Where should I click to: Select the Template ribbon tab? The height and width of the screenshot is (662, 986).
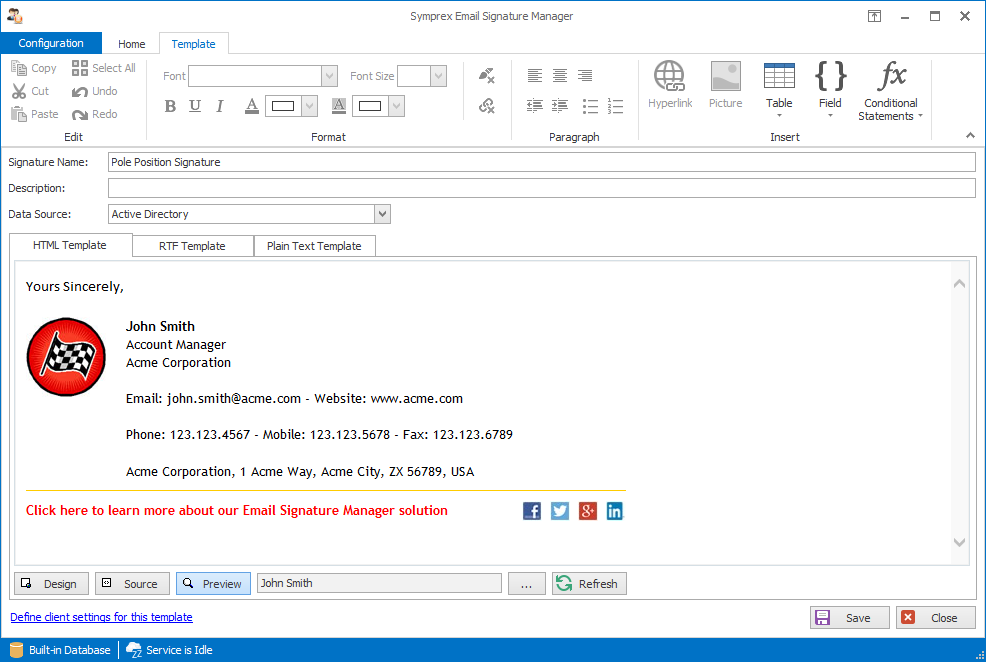193,44
